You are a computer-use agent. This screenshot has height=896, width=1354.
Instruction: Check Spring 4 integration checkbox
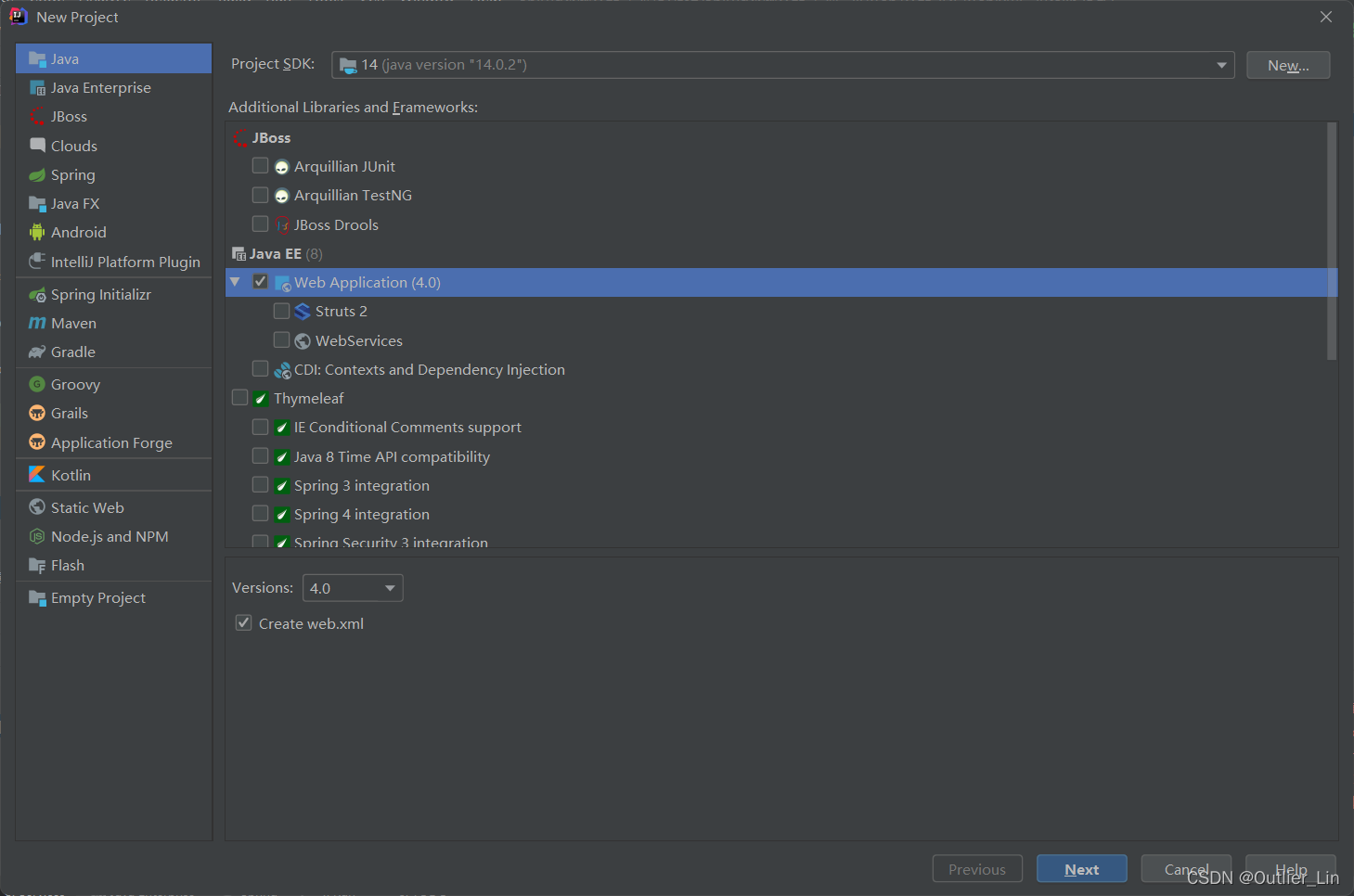pos(261,514)
